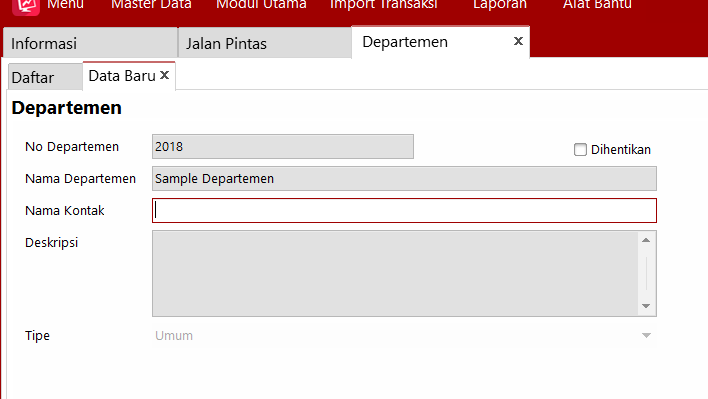Screen dimensions: 708x399
Task: Click the Deskripsi scrollbar track
Action: tap(646, 273)
